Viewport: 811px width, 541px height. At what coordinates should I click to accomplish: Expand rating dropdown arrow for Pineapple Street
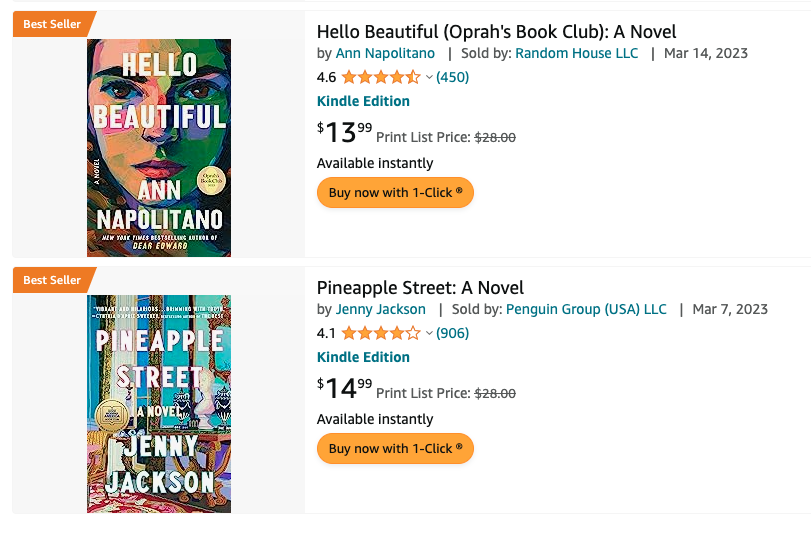pos(429,333)
